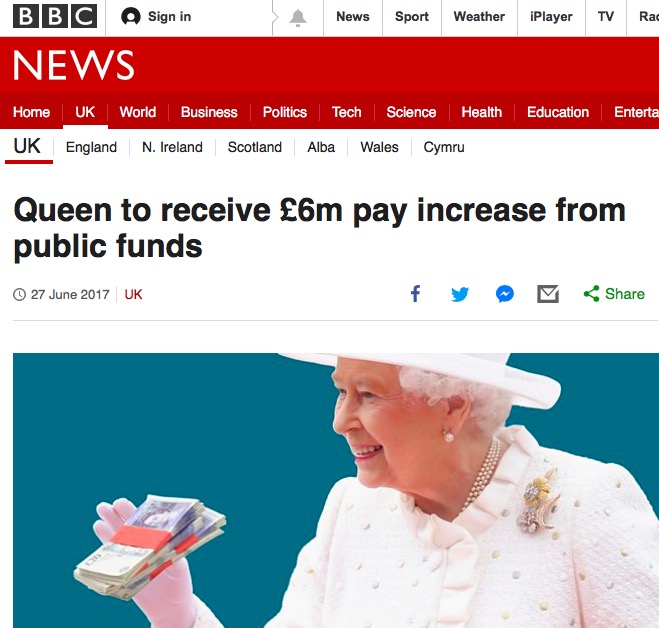Select the Scotland sub-section
Viewport: 659px width, 628px height.
pyautogui.click(x=255, y=147)
